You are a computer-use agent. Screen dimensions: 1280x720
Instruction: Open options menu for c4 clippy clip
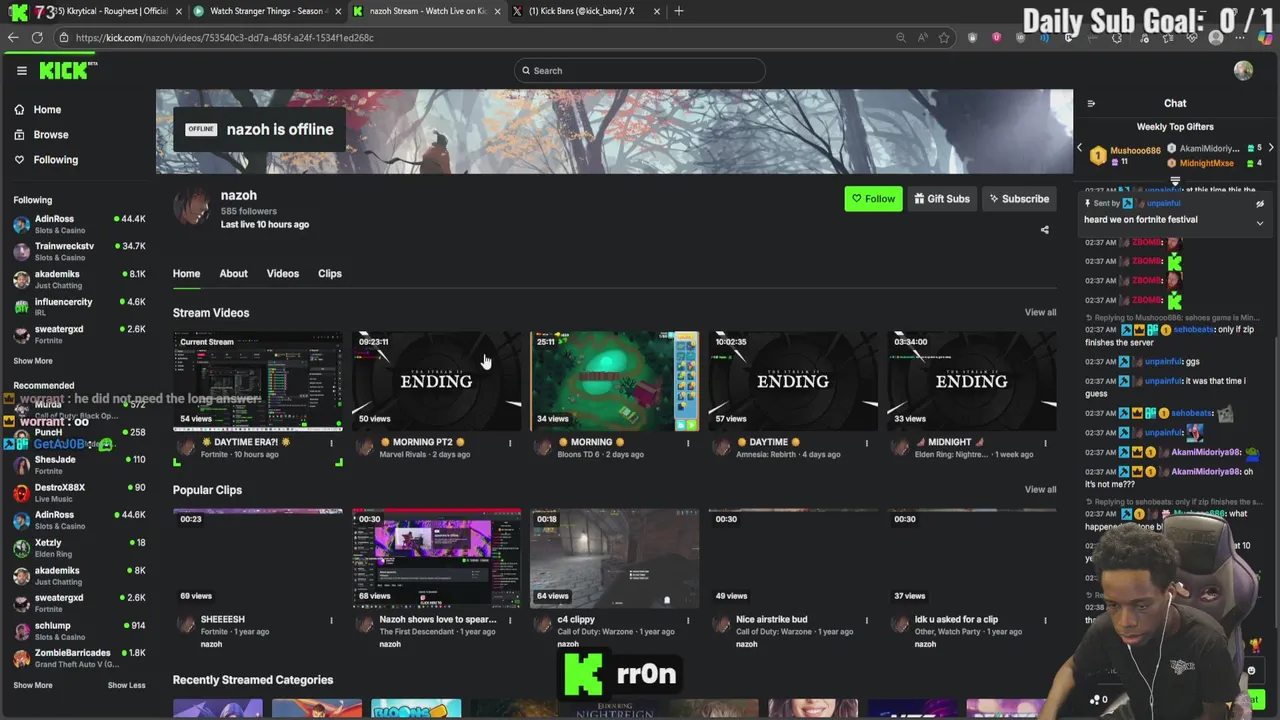click(x=688, y=620)
